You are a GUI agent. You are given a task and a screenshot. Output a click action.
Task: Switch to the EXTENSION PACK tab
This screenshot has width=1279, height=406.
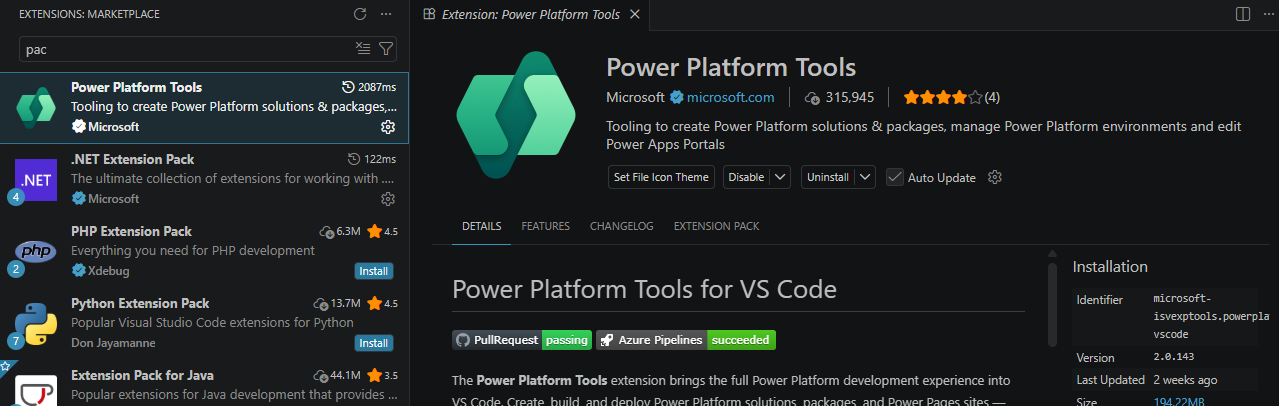click(716, 227)
